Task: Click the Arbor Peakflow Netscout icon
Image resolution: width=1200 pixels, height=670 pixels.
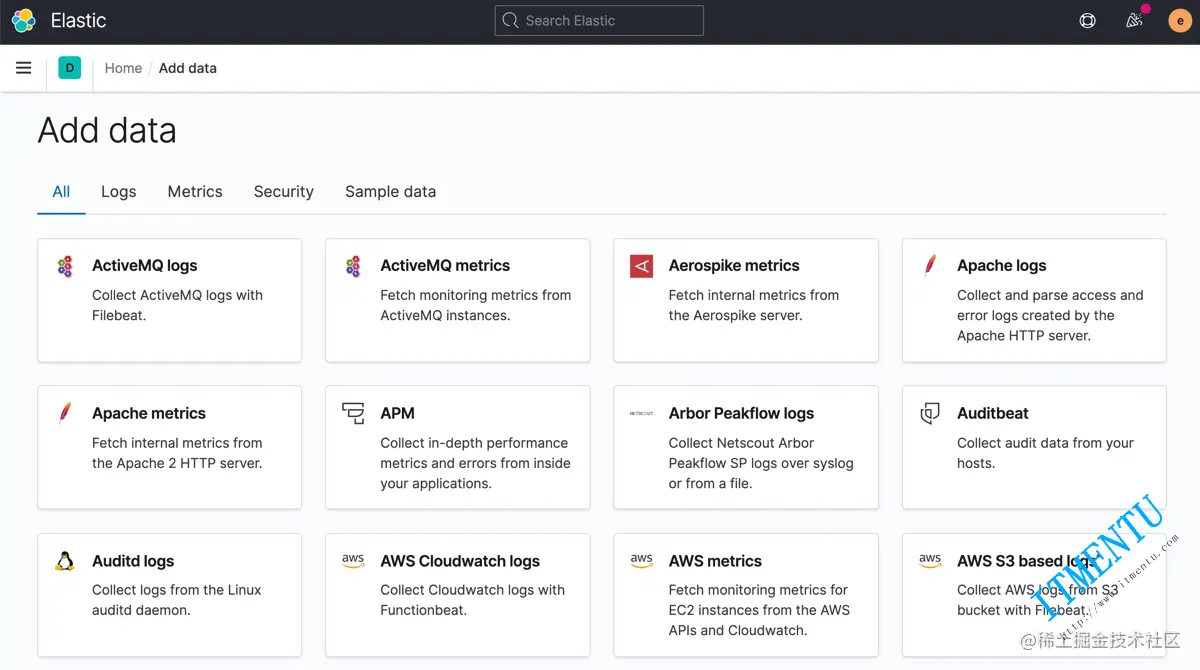Action: (641, 413)
